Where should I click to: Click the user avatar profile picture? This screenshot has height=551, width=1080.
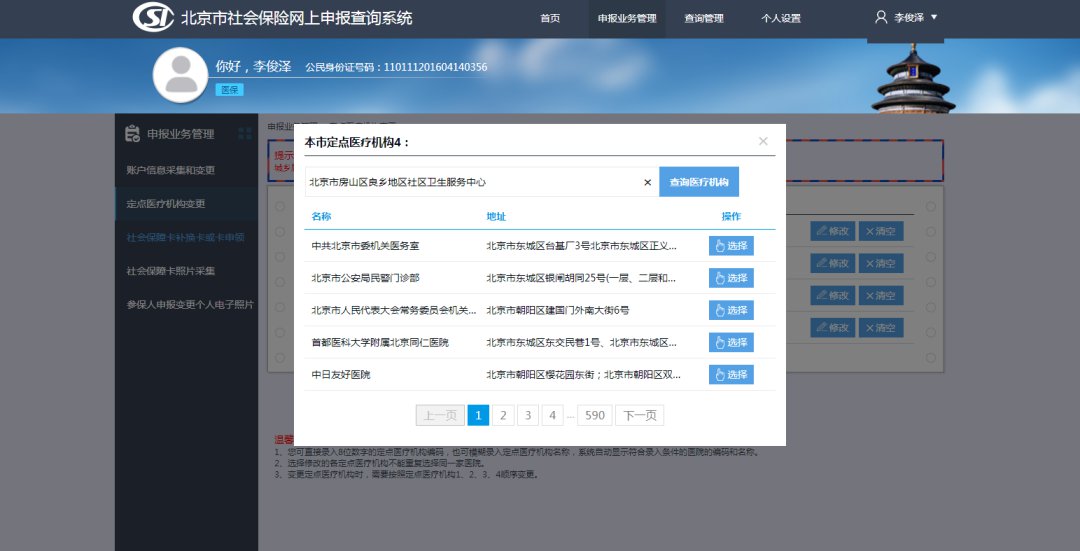180,75
